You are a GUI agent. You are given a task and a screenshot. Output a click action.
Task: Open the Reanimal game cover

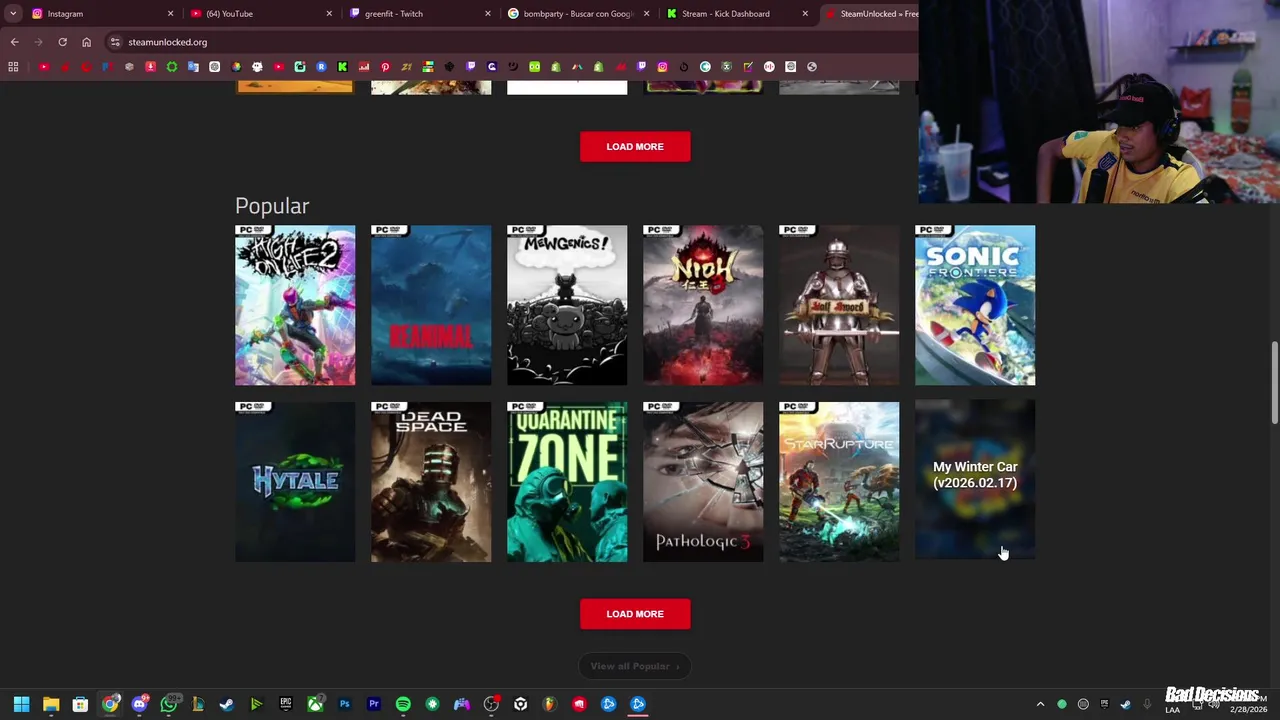pyautogui.click(x=431, y=305)
